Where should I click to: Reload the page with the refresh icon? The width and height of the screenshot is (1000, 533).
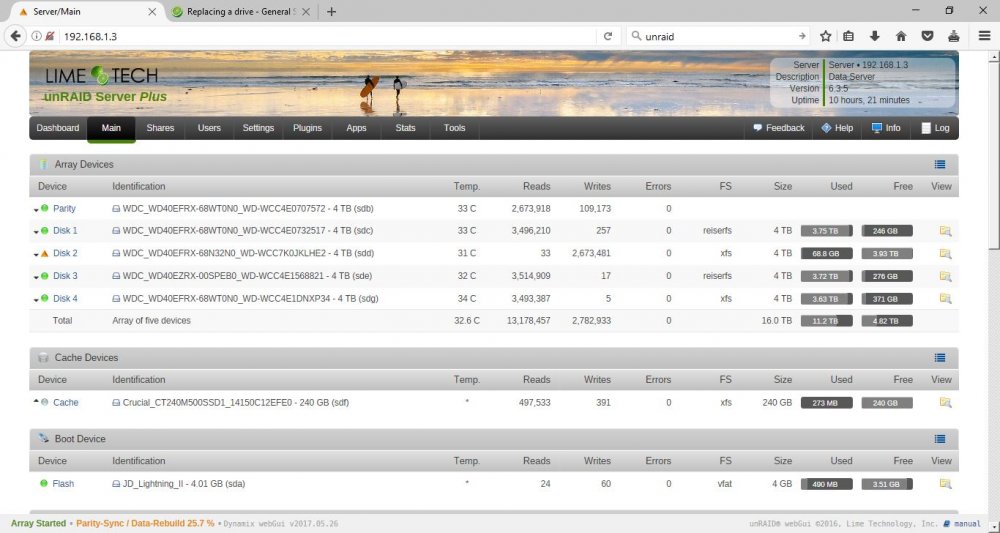[x=608, y=36]
